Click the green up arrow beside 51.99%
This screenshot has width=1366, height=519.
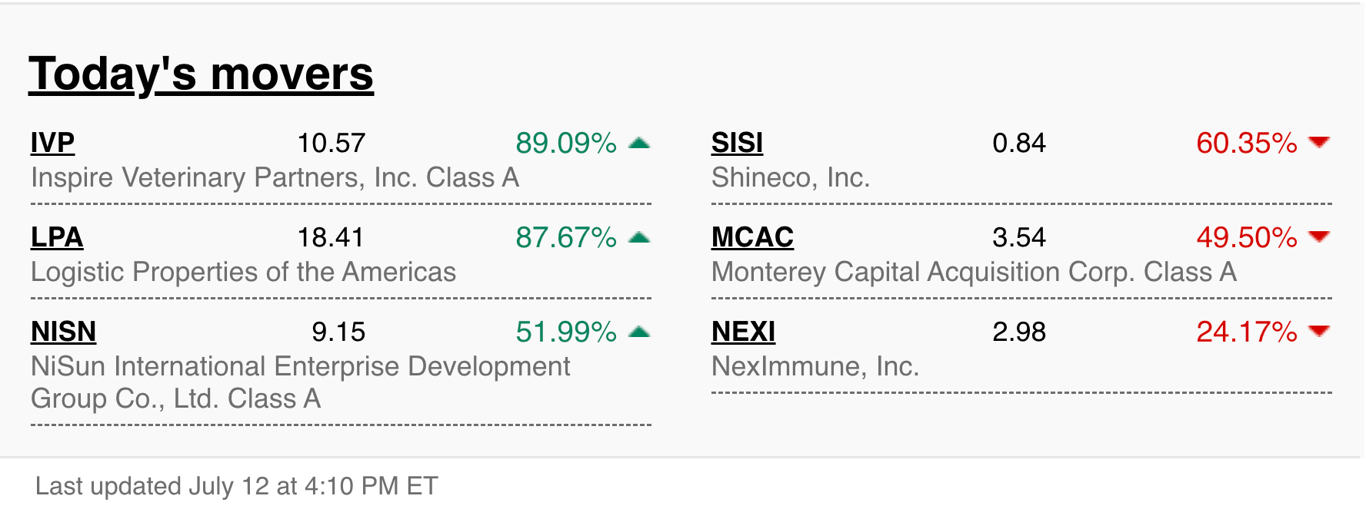click(x=639, y=331)
